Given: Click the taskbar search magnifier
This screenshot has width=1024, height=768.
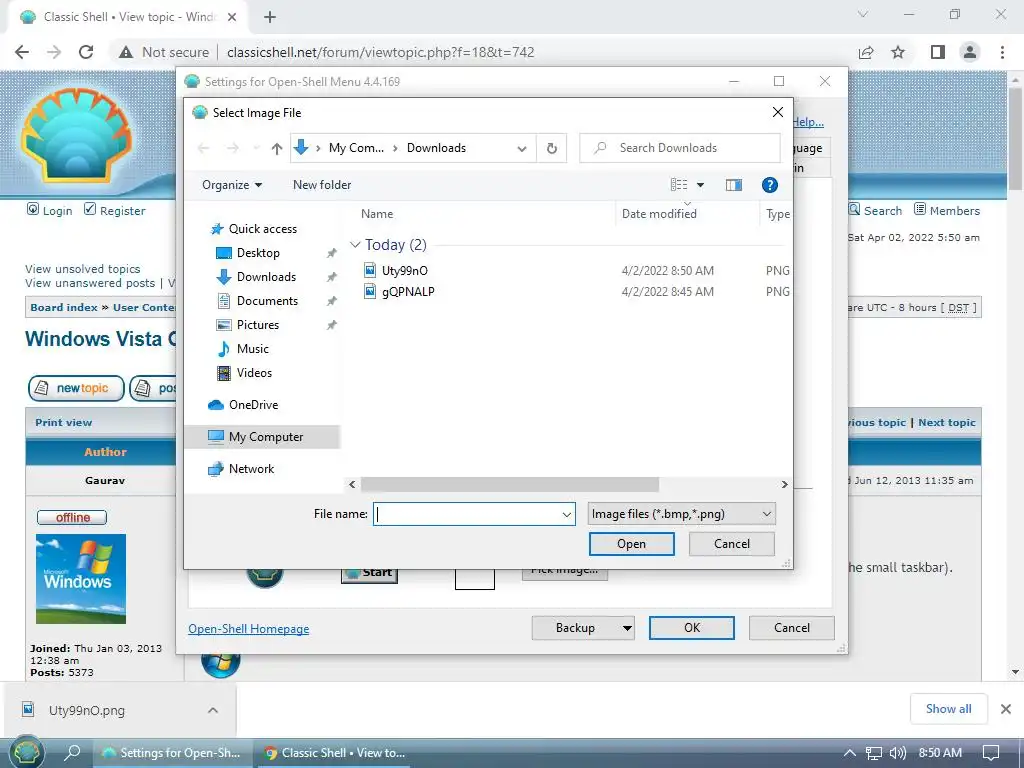Looking at the screenshot, I should 72,752.
